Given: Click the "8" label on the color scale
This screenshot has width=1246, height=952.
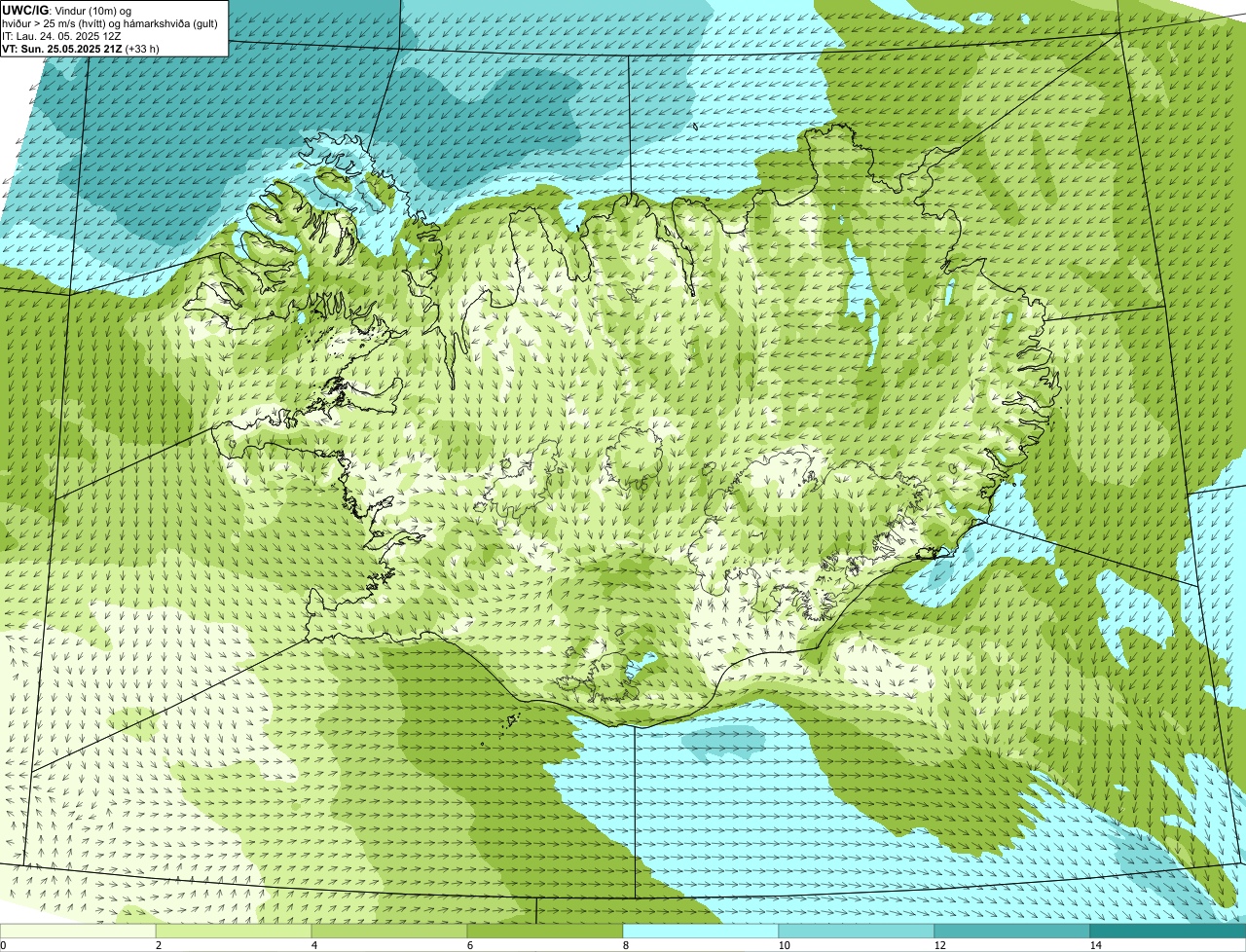Looking at the screenshot, I should (x=625, y=945).
